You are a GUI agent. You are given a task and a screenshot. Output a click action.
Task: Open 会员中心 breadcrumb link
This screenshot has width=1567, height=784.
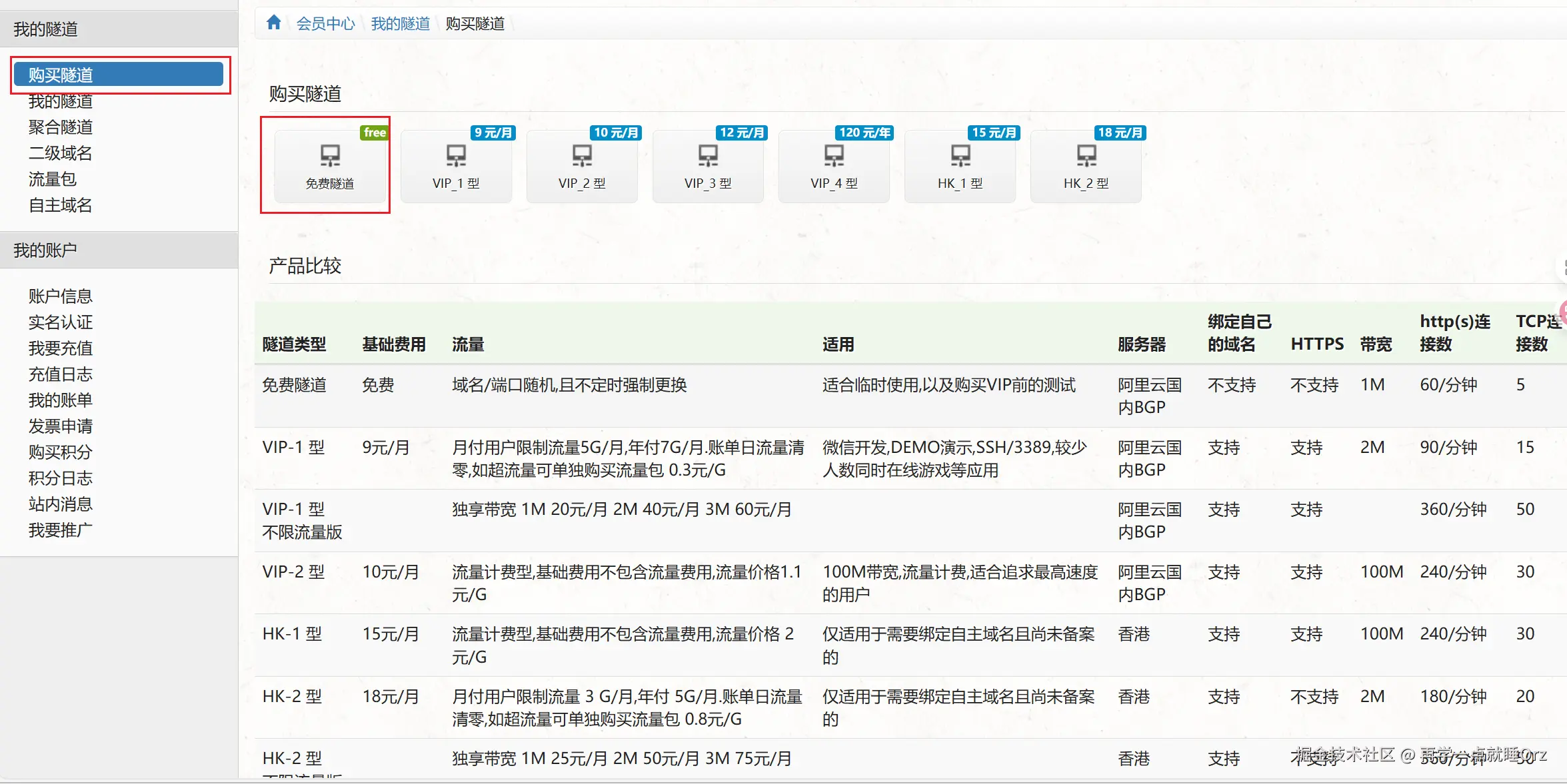(325, 24)
